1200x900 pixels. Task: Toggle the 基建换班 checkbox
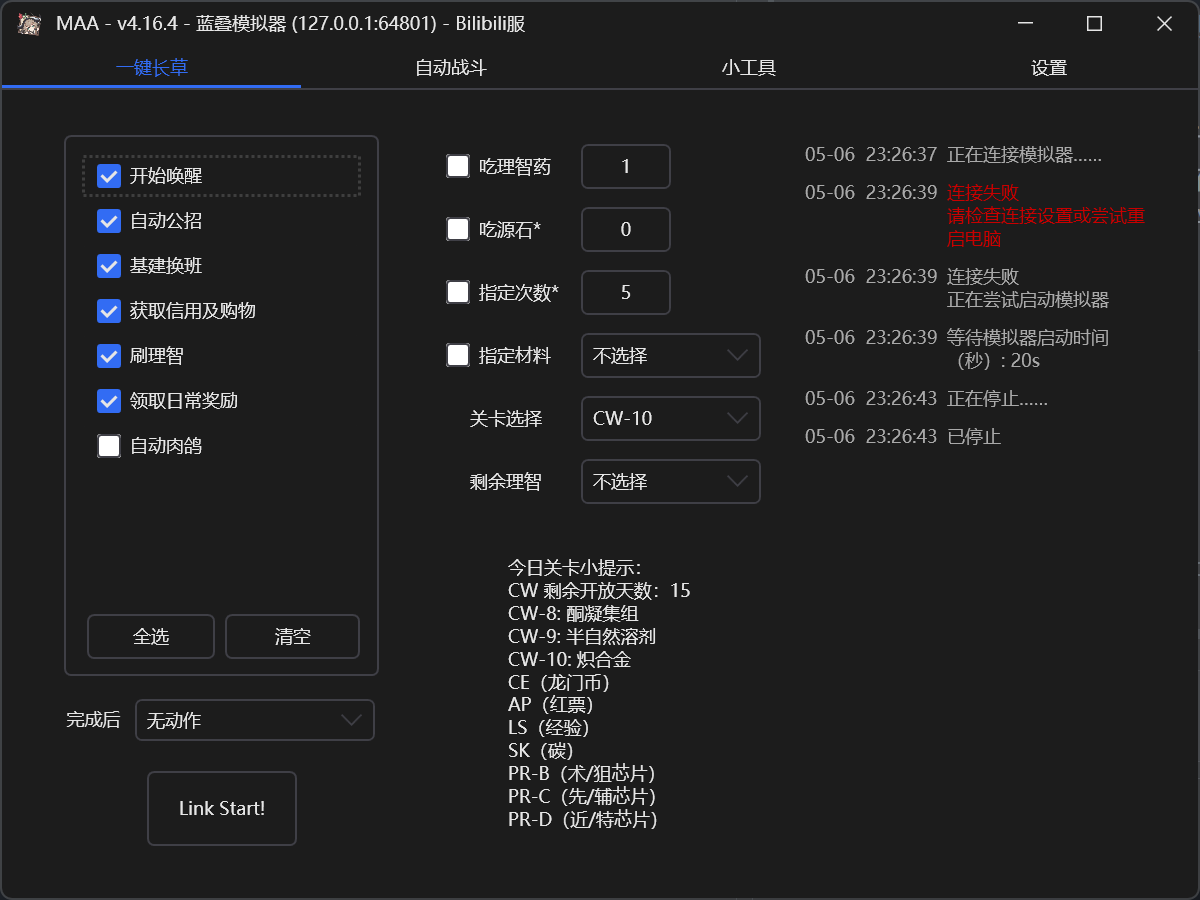[x=108, y=266]
